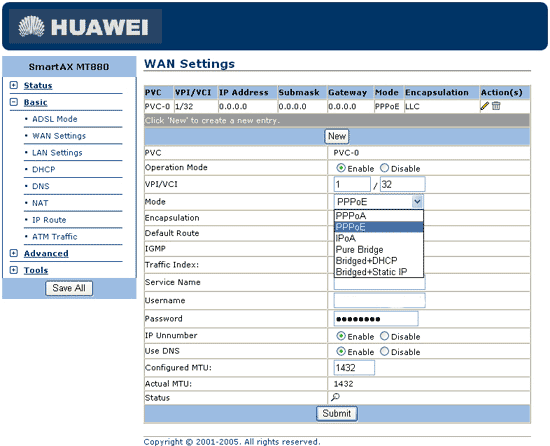Open ATM Traffic in sidebar
This screenshot has height=446, width=550.
tap(55, 237)
